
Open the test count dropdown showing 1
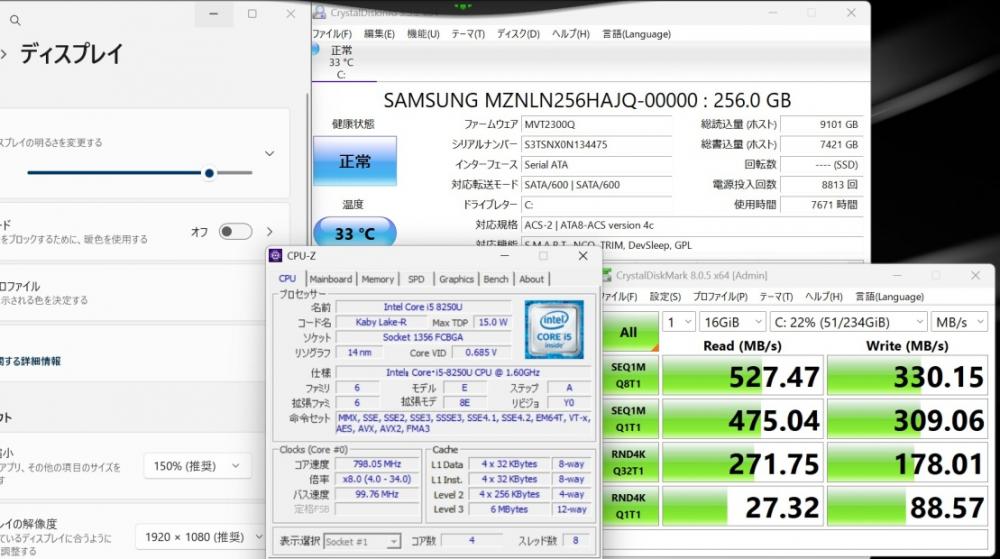[679, 322]
